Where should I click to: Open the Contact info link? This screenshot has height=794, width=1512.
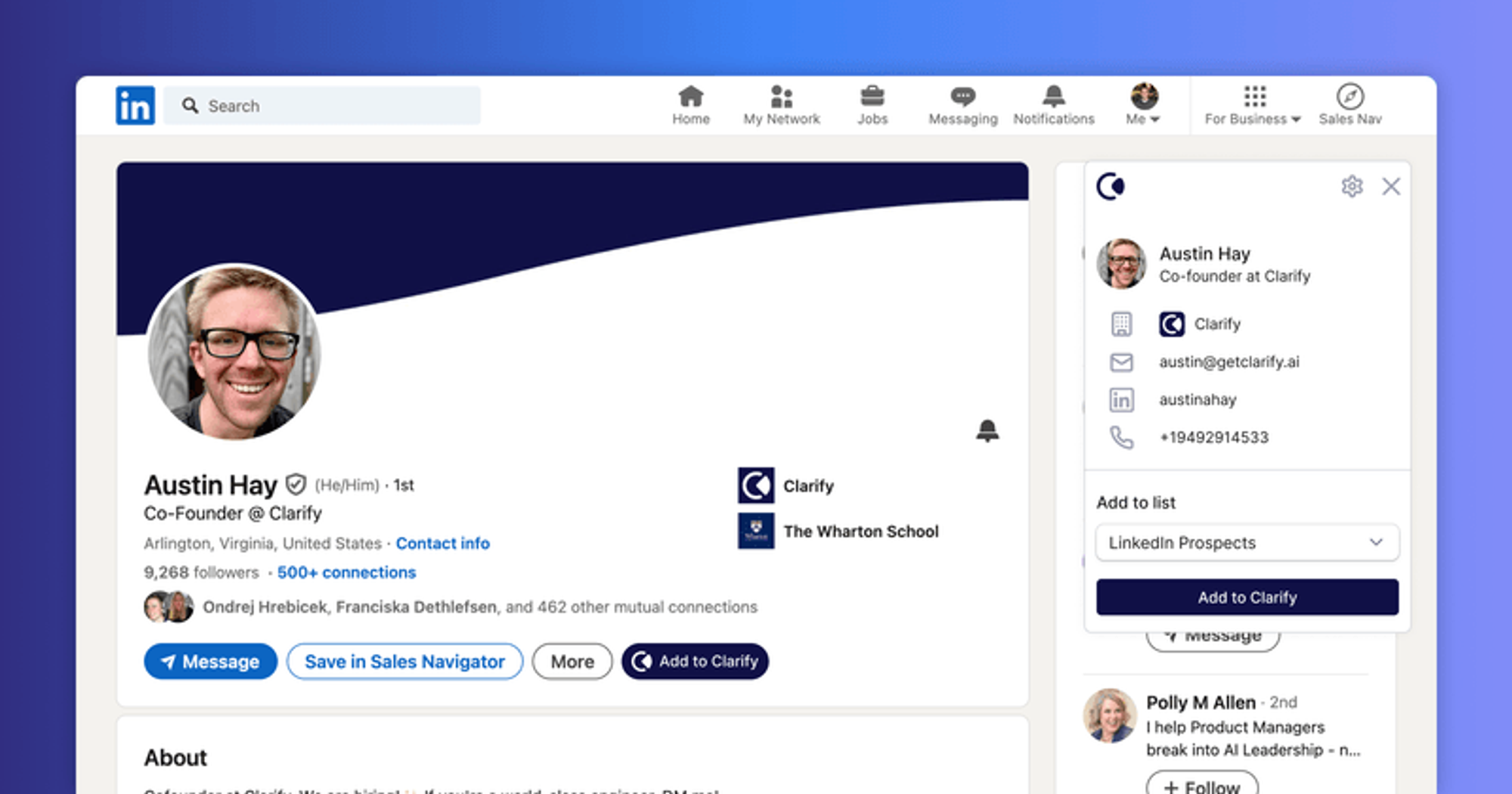pyautogui.click(x=443, y=543)
